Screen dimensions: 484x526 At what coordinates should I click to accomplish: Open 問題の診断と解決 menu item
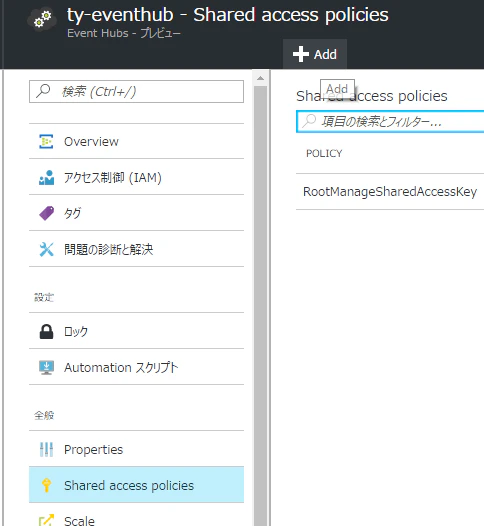point(137,249)
